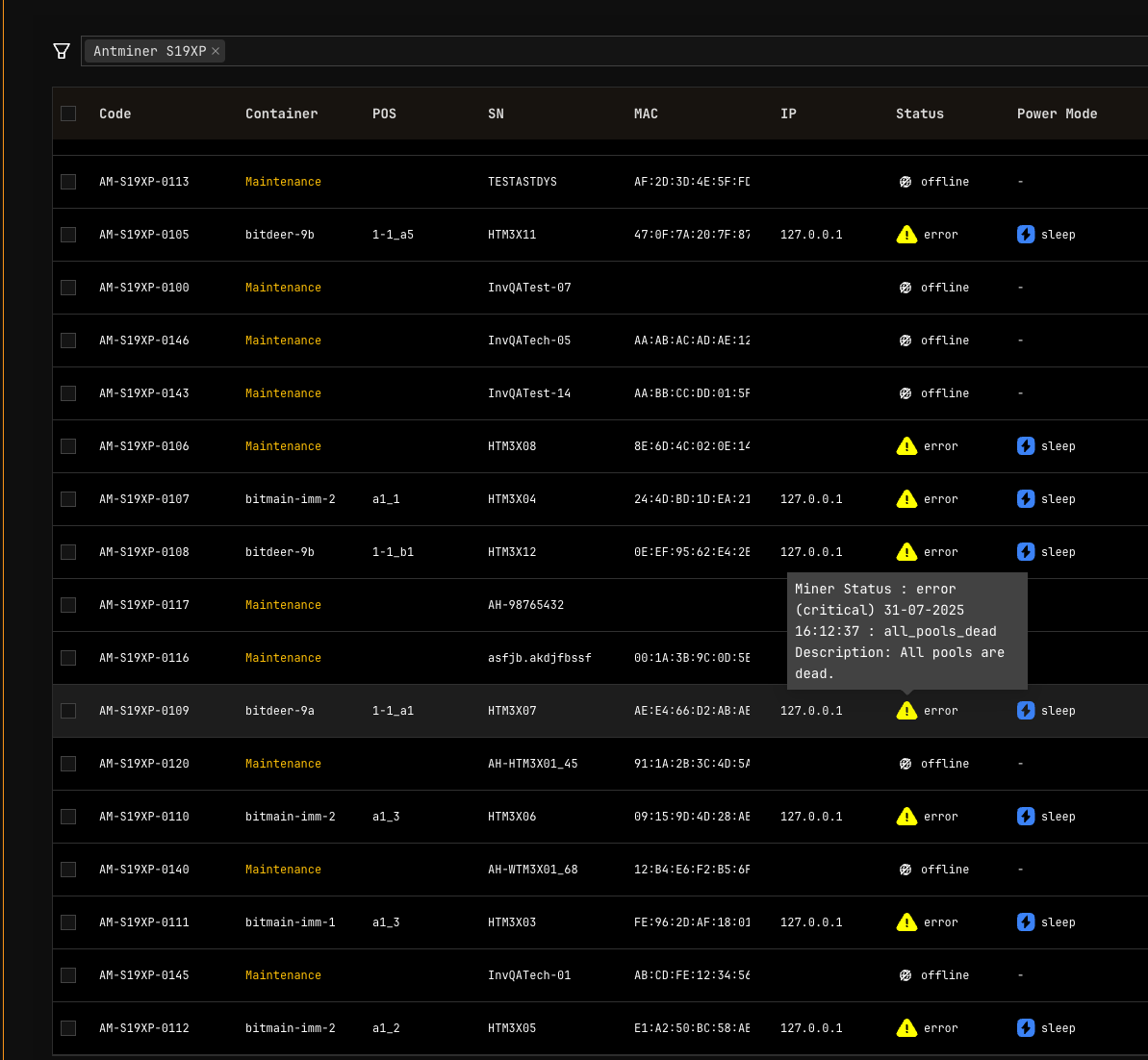This screenshot has width=1148, height=1060.
Task: Click the sleep mode icon for AM-S19XP-0111
Action: point(1026,921)
